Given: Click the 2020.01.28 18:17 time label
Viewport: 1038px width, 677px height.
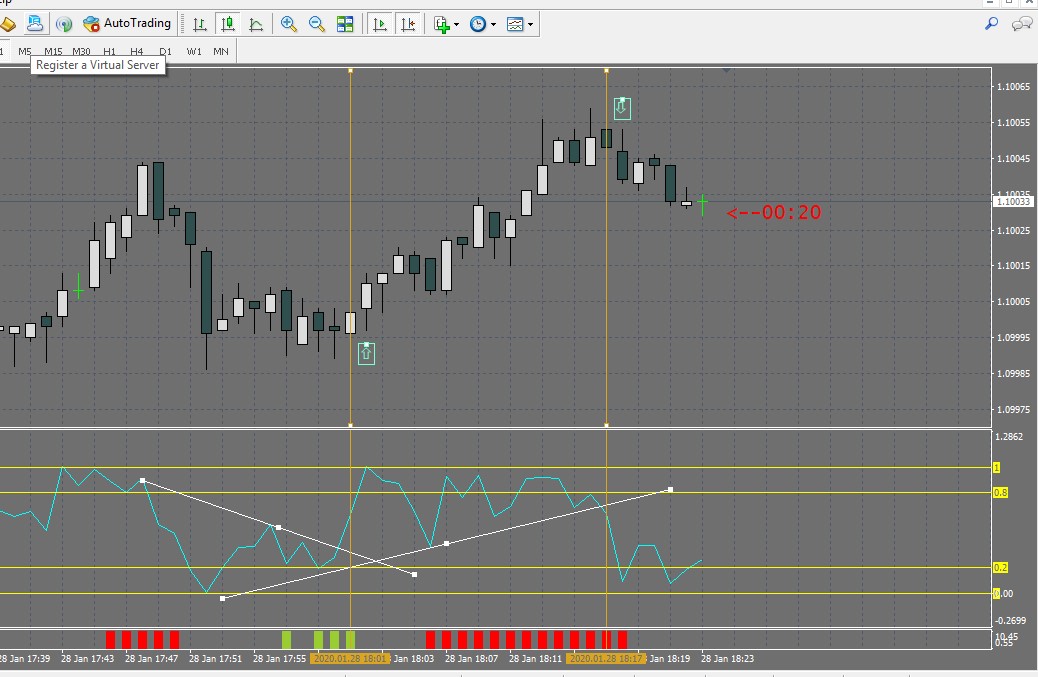Looking at the screenshot, I should (606, 658).
